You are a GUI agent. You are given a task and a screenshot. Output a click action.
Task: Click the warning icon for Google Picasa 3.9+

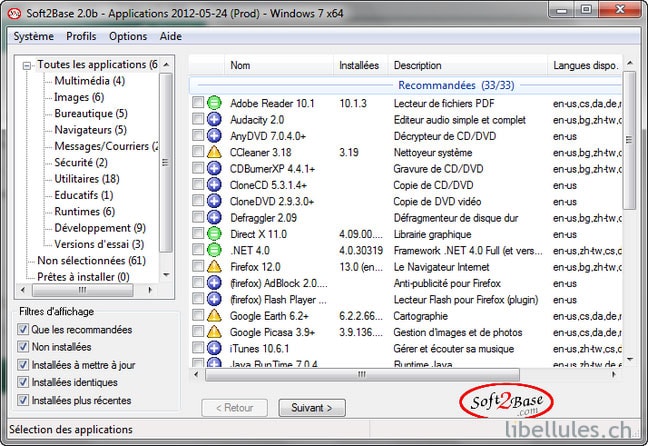(214, 332)
